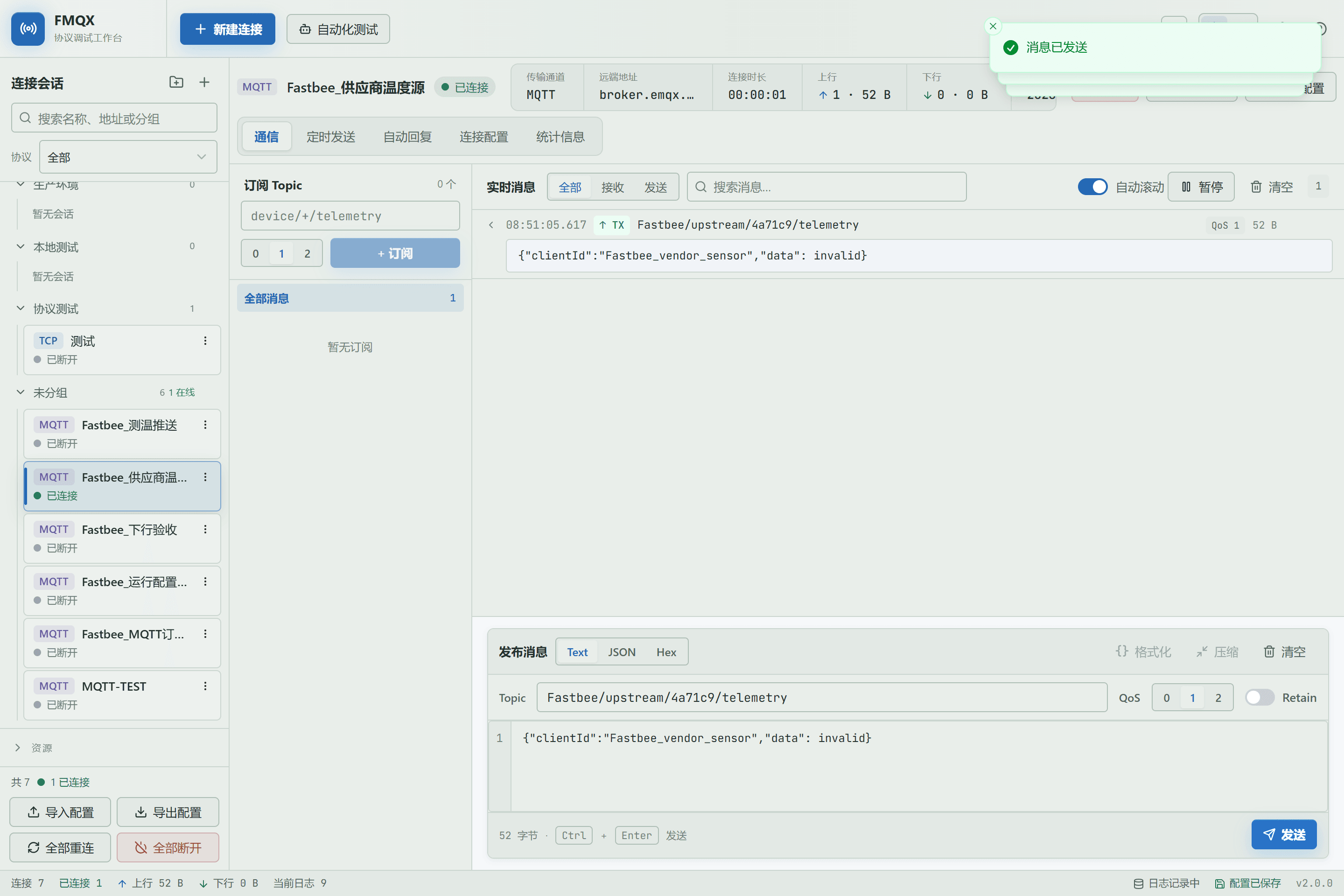Open the more menu for MQTT-TEST
This screenshot has height=896, width=1344.
[205, 686]
